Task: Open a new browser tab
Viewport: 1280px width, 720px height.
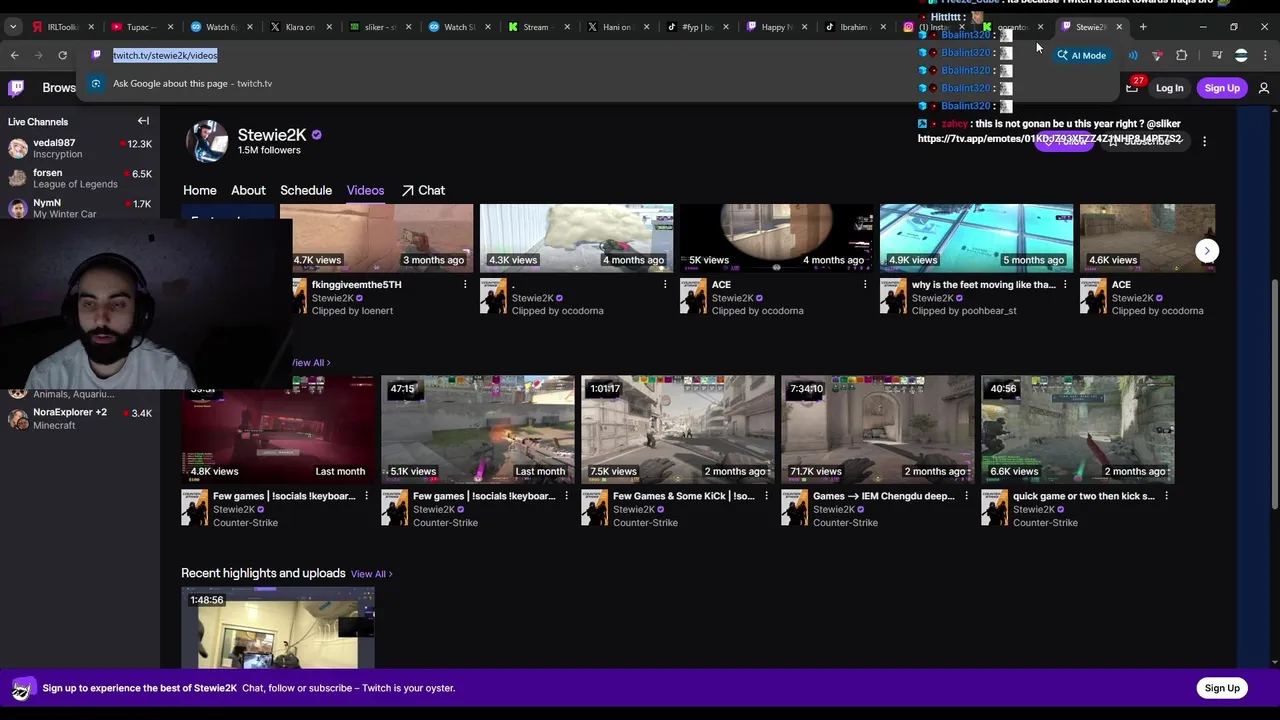Action: tap(1143, 27)
